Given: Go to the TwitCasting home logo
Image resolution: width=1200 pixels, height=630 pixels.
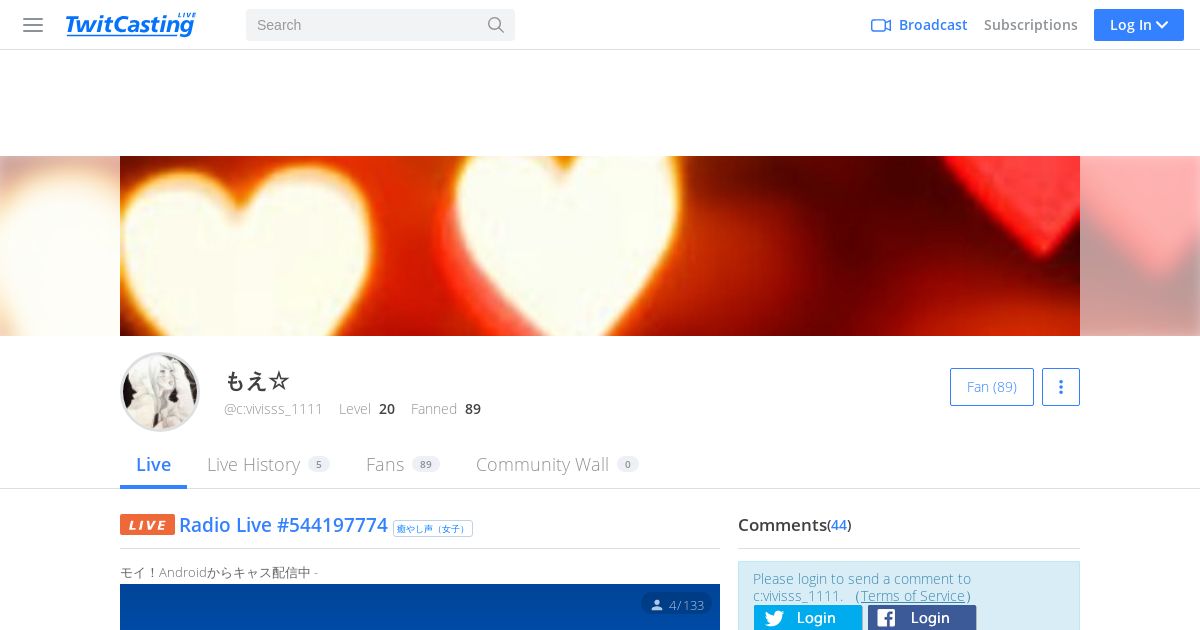Looking at the screenshot, I should [x=130, y=24].
